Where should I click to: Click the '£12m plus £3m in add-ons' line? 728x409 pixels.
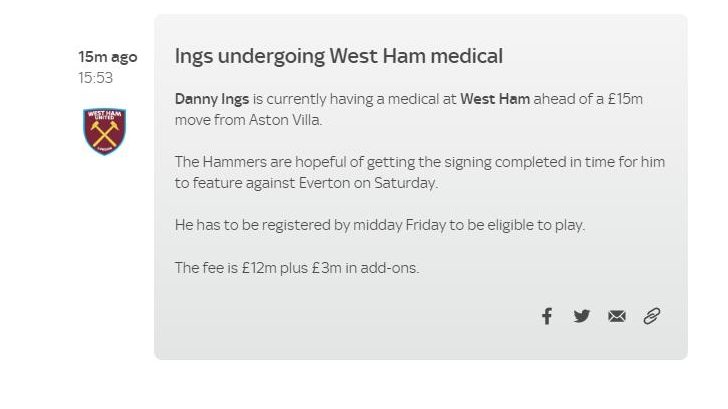tap(297, 268)
